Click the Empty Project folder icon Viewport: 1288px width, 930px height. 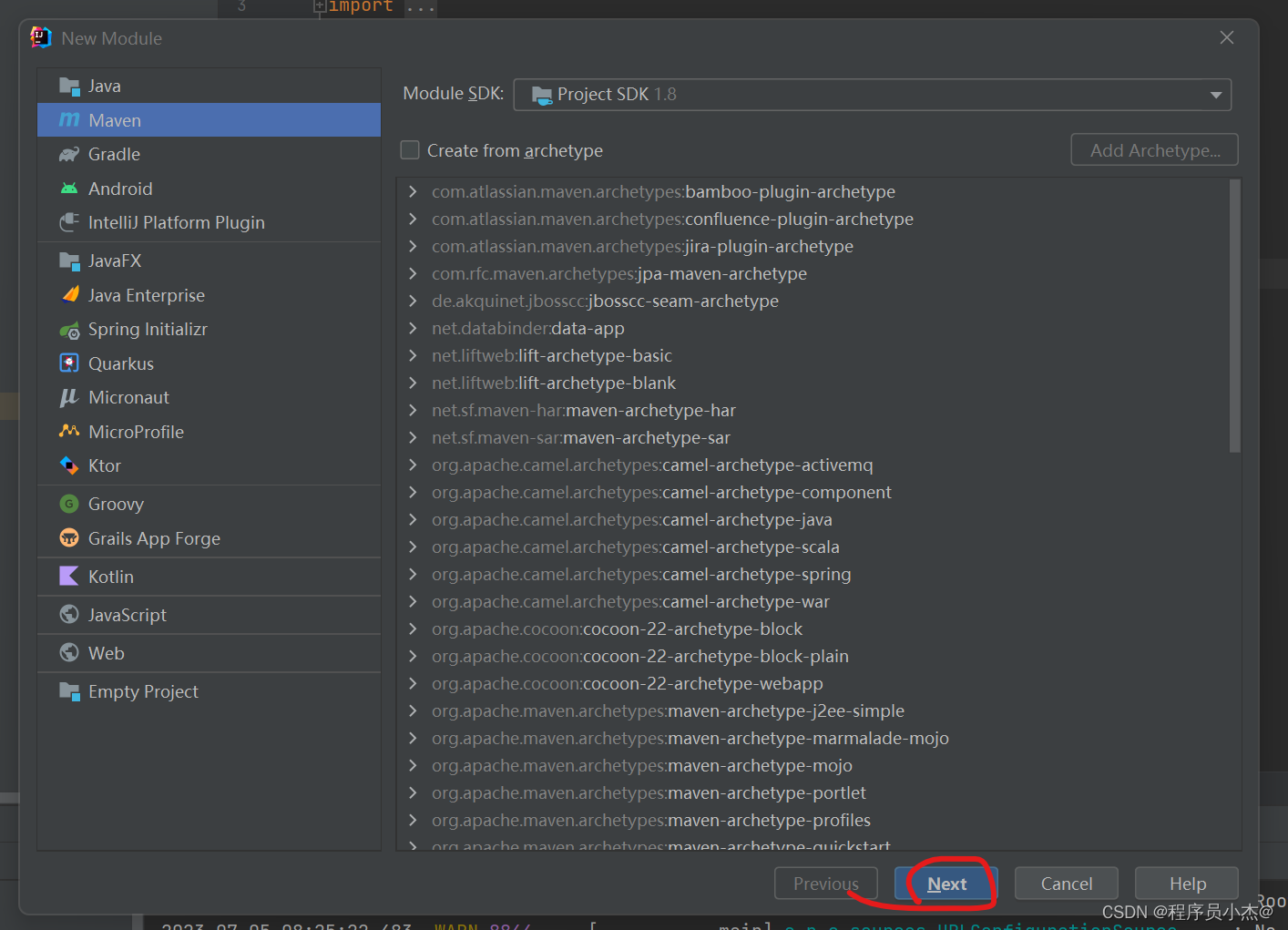[69, 690]
